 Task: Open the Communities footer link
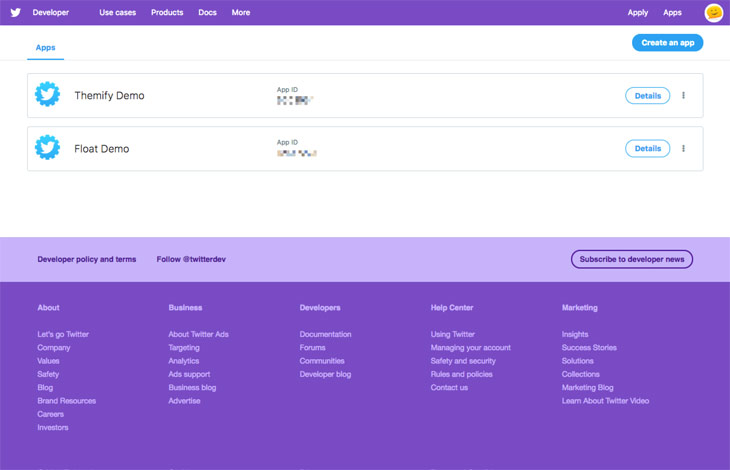tap(322, 361)
